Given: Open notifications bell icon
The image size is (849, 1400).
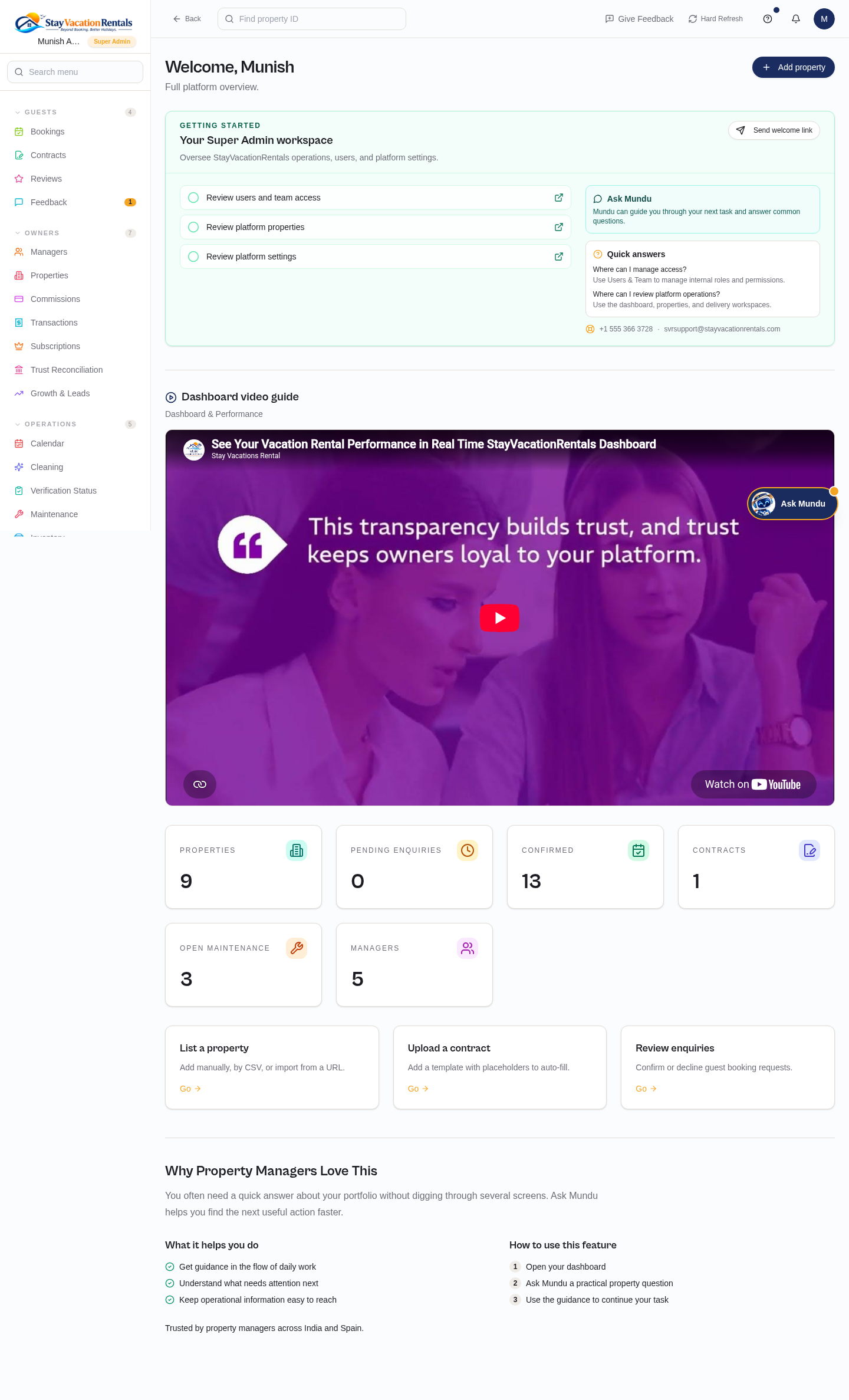Looking at the screenshot, I should 796,19.
